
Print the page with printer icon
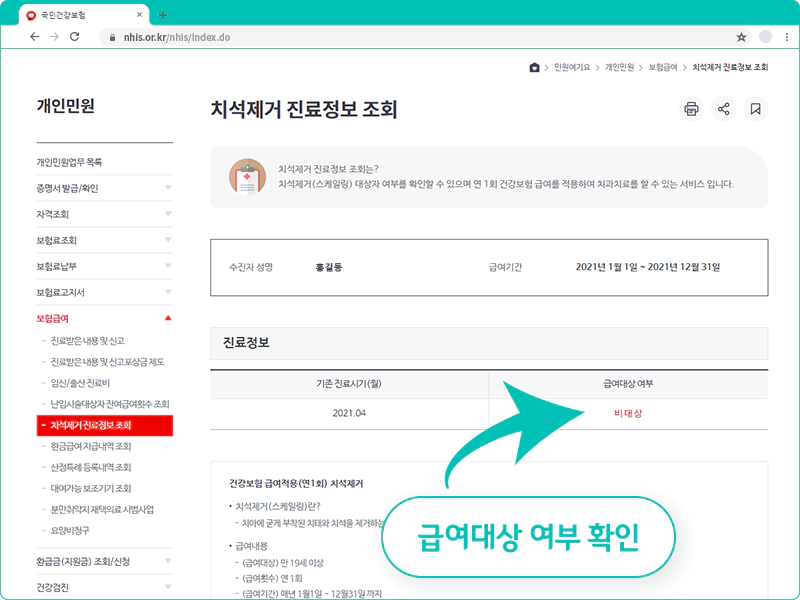click(691, 109)
